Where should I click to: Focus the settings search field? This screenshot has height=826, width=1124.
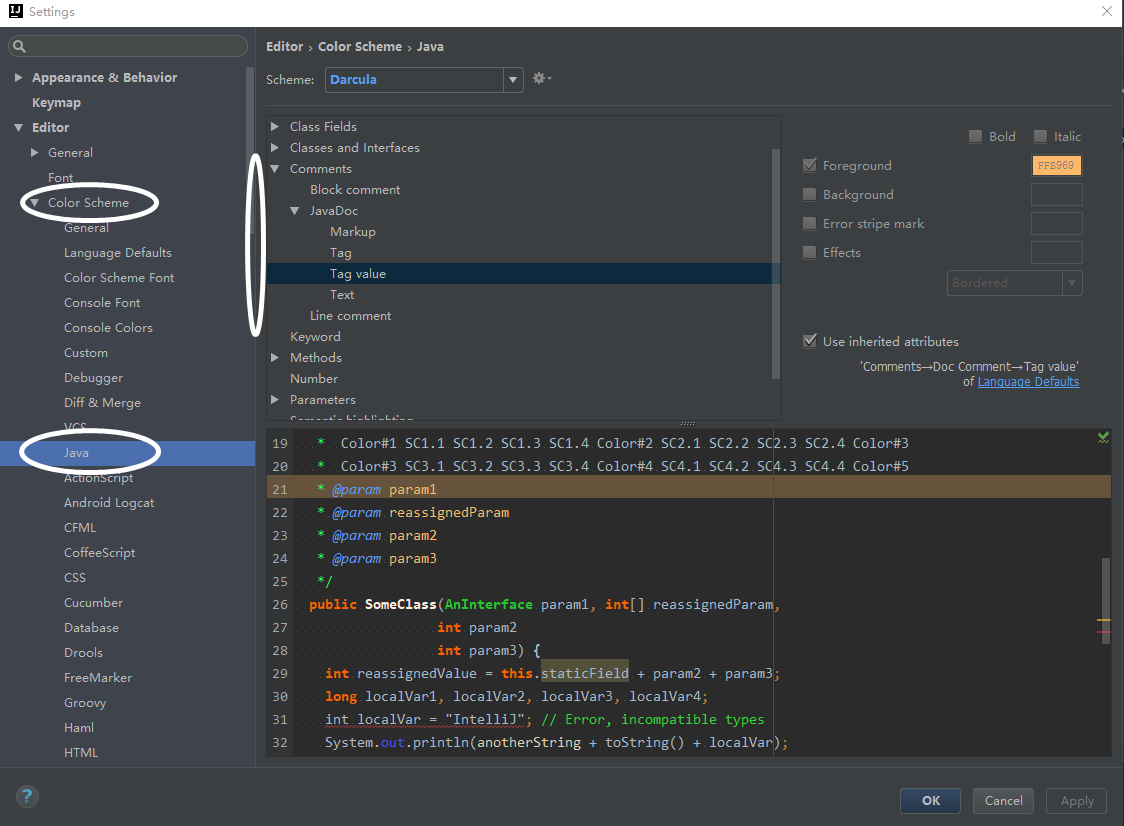coord(128,46)
